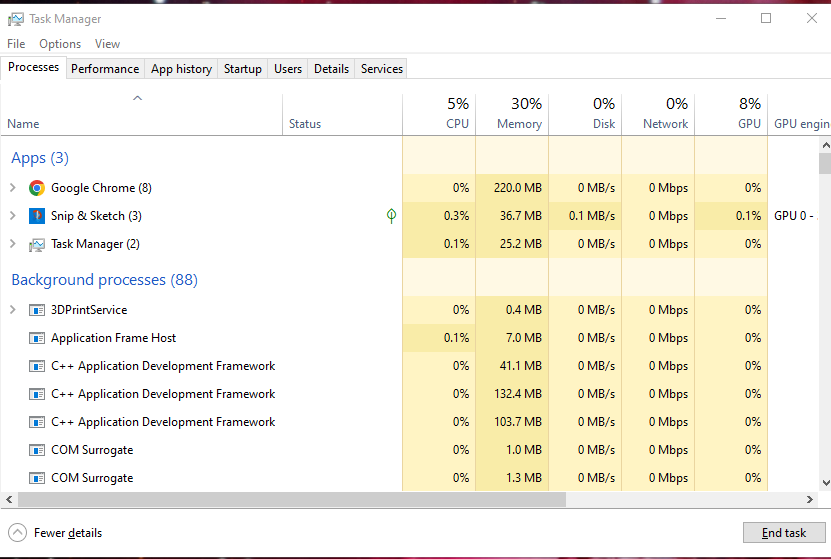The height and width of the screenshot is (559, 831).
Task: Click the Application Frame Host icon
Action: coord(37,338)
